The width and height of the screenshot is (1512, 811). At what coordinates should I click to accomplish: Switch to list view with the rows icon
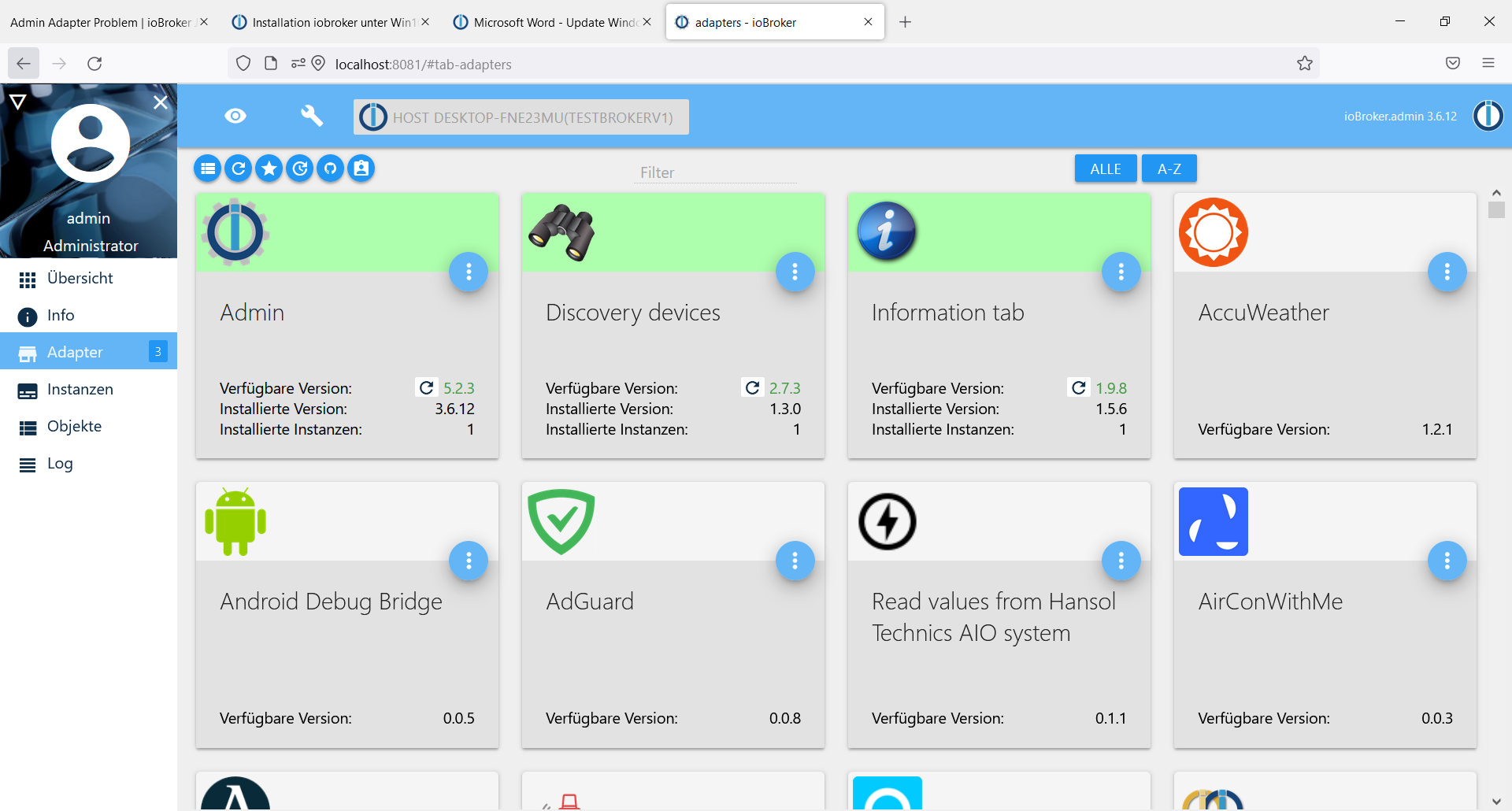208,168
